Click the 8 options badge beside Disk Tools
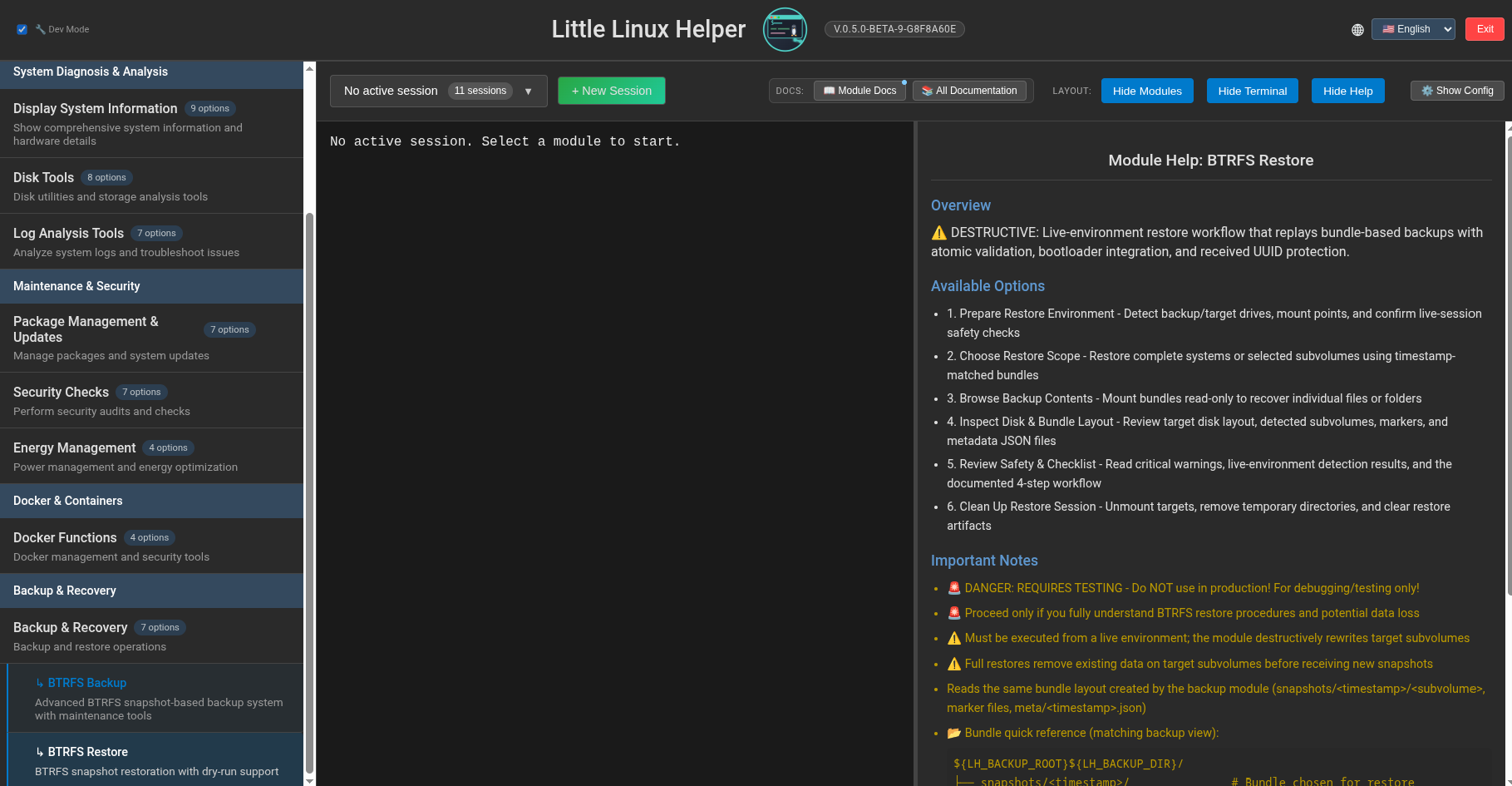 coord(107,177)
